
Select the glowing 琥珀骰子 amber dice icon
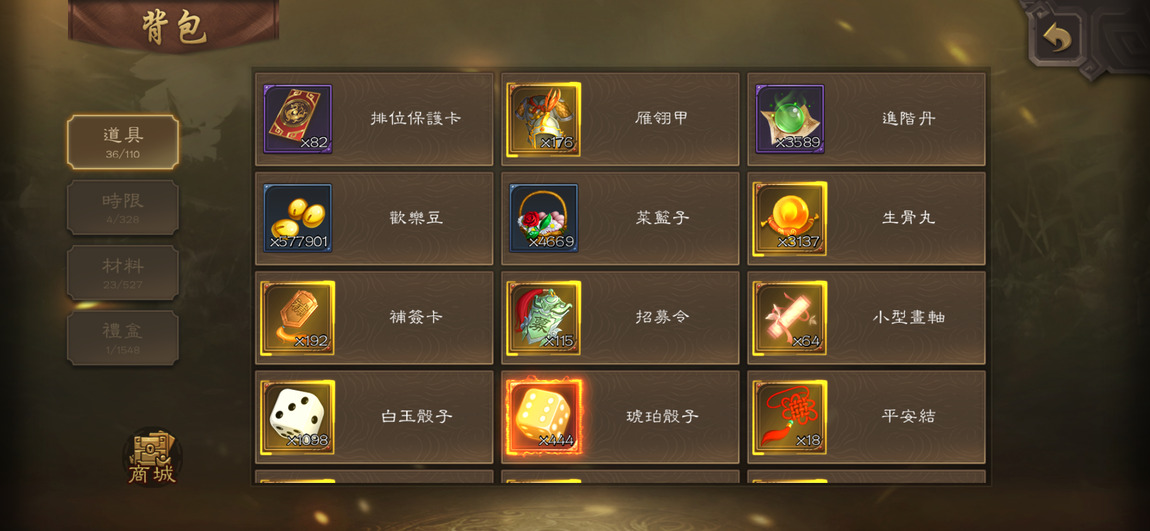pos(543,417)
